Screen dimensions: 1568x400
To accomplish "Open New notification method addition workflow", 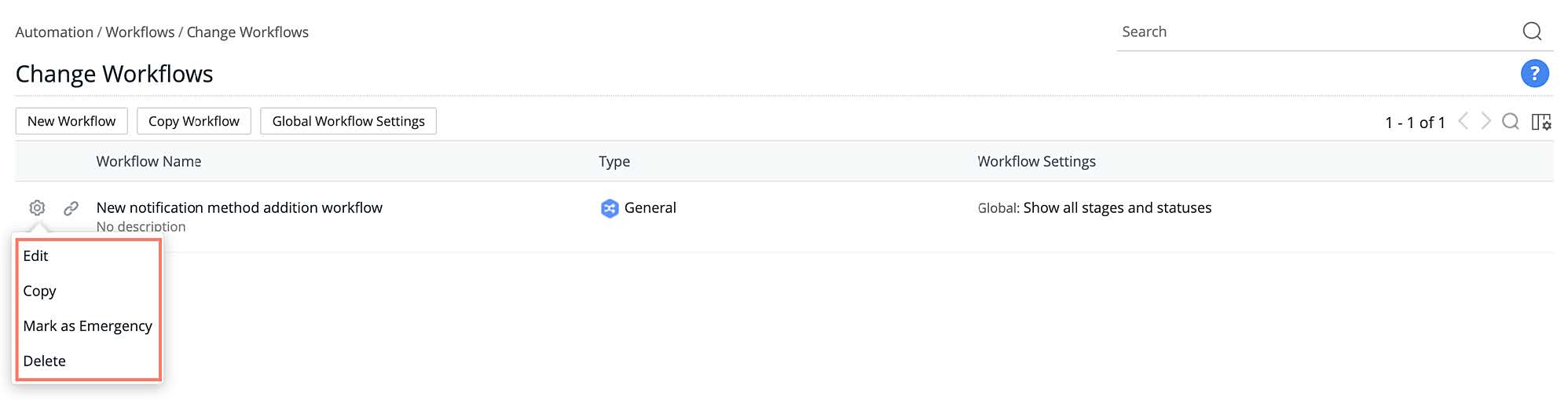I will point(239,207).
